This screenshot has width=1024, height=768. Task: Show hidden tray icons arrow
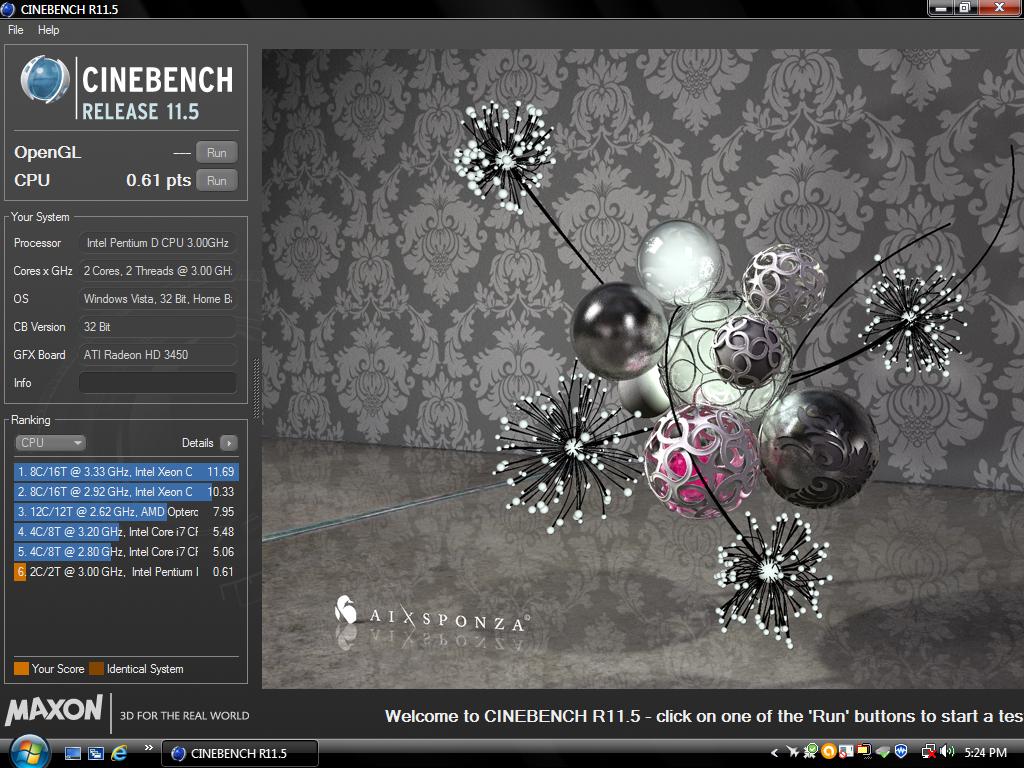[774, 753]
